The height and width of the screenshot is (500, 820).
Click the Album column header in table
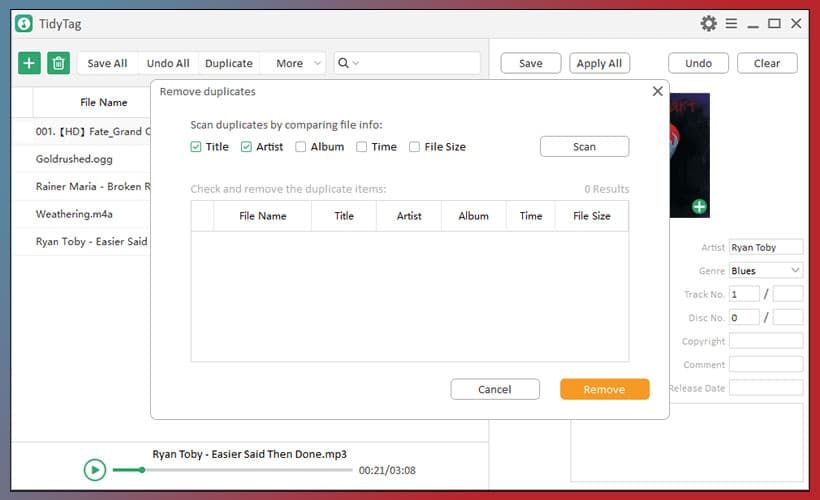[474, 216]
